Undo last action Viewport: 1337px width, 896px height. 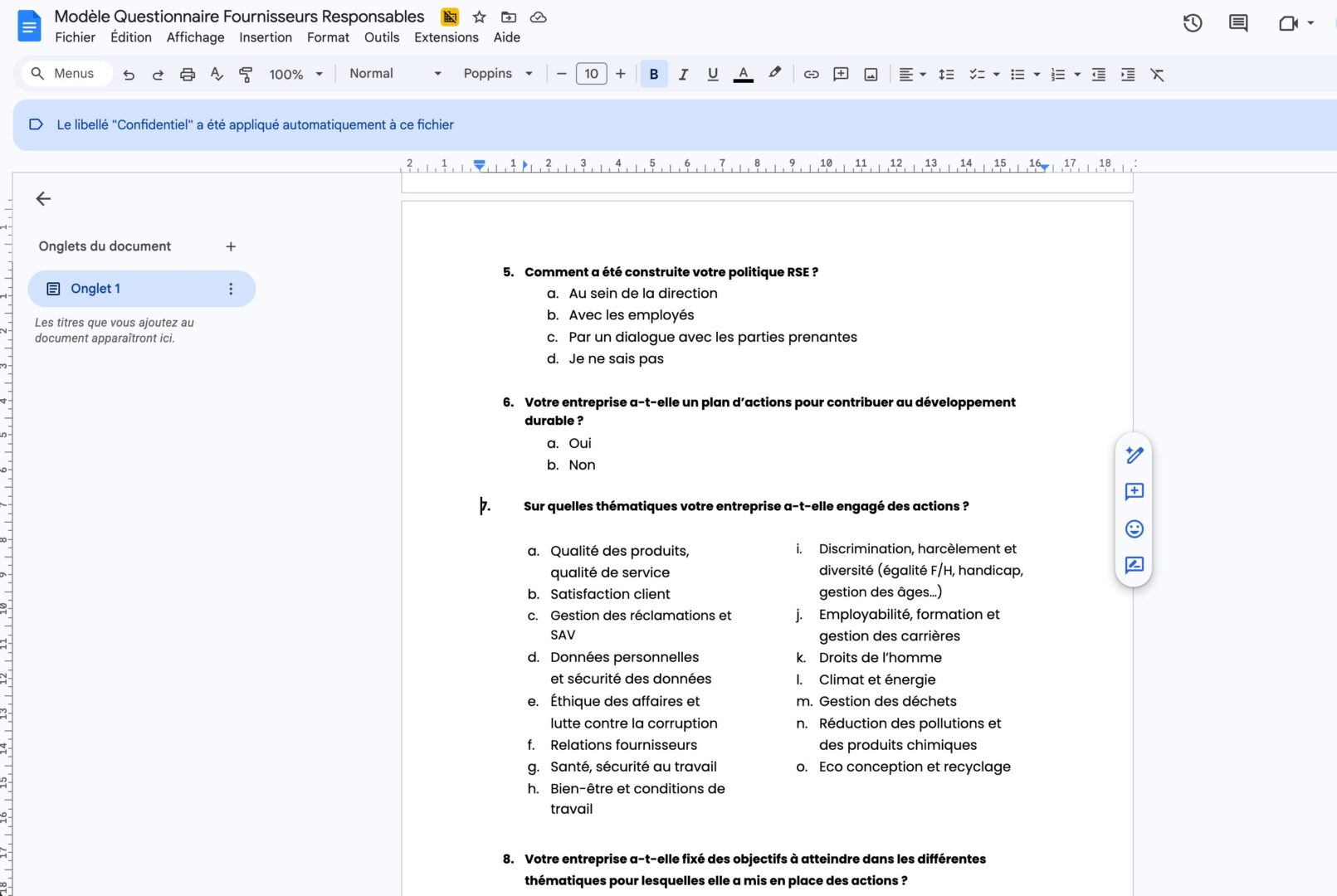[129, 74]
